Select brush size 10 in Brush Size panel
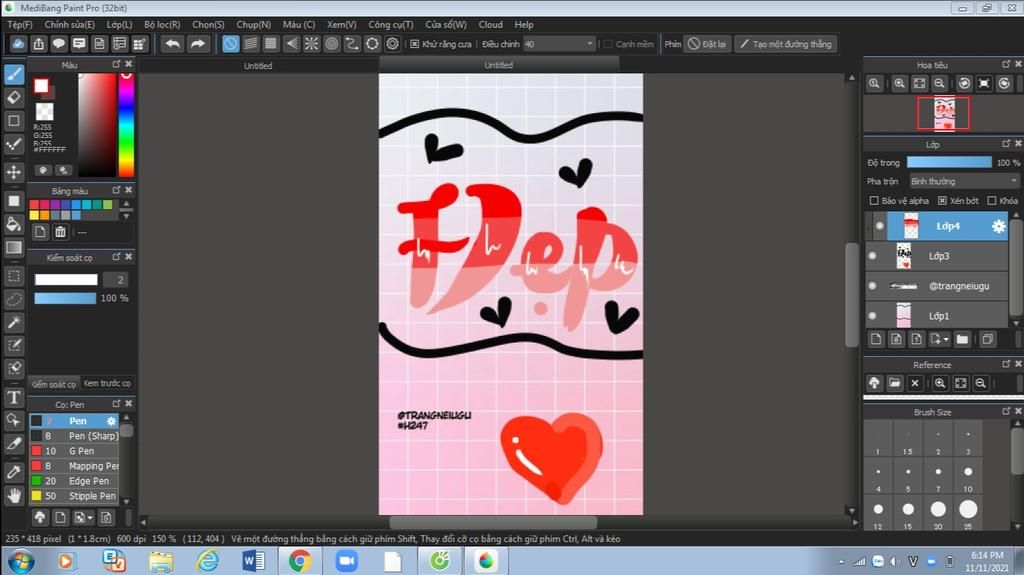 click(x=968, y=476)
